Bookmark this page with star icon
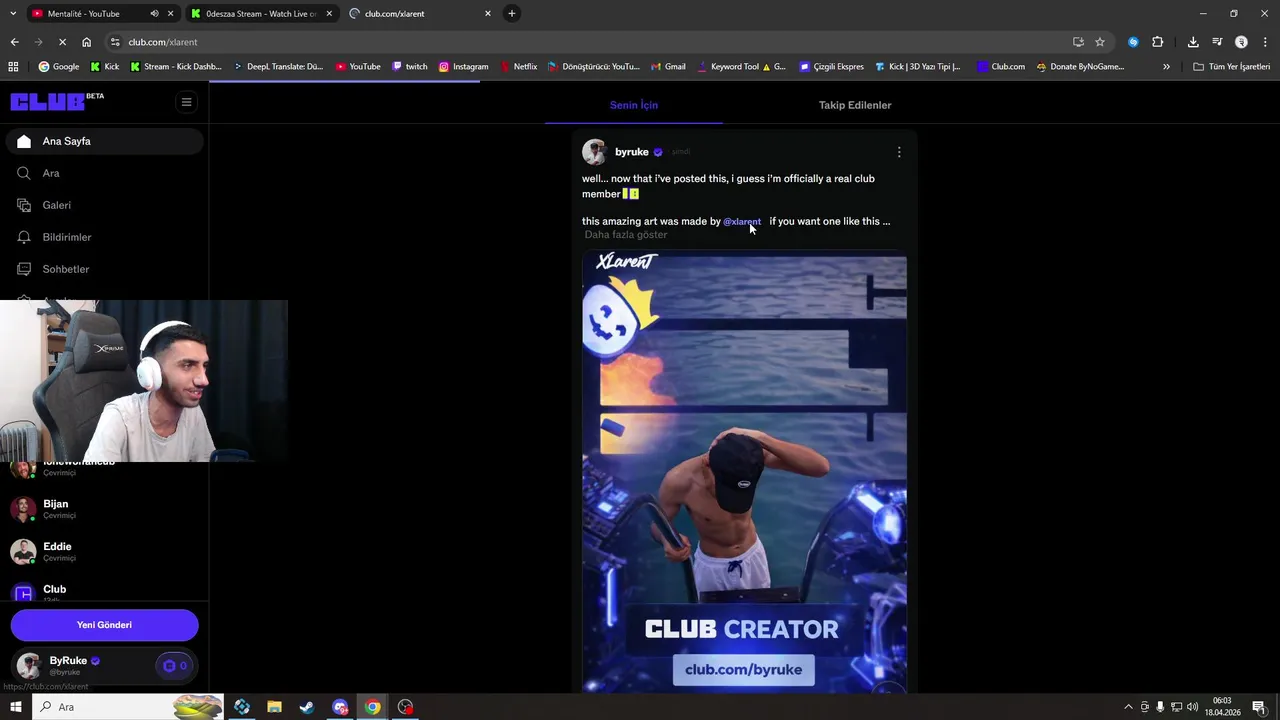This screenshot has width=1280, height=720. pyautogui.click(x=1100, y=42)
